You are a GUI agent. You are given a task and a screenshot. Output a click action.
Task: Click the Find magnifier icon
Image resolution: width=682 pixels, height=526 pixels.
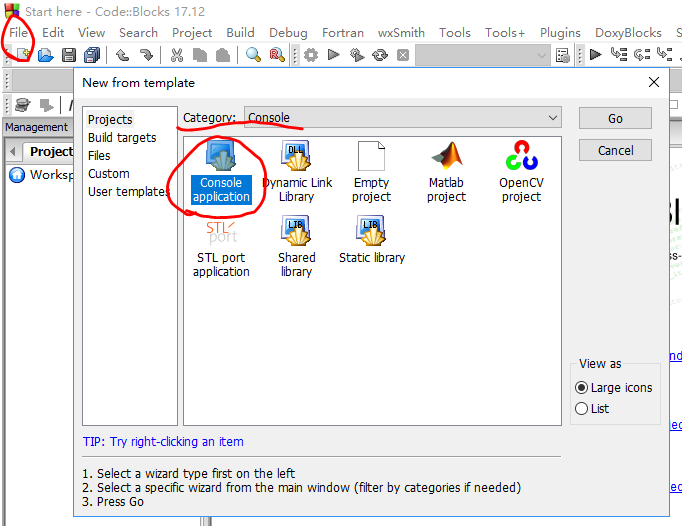[254, 55]
